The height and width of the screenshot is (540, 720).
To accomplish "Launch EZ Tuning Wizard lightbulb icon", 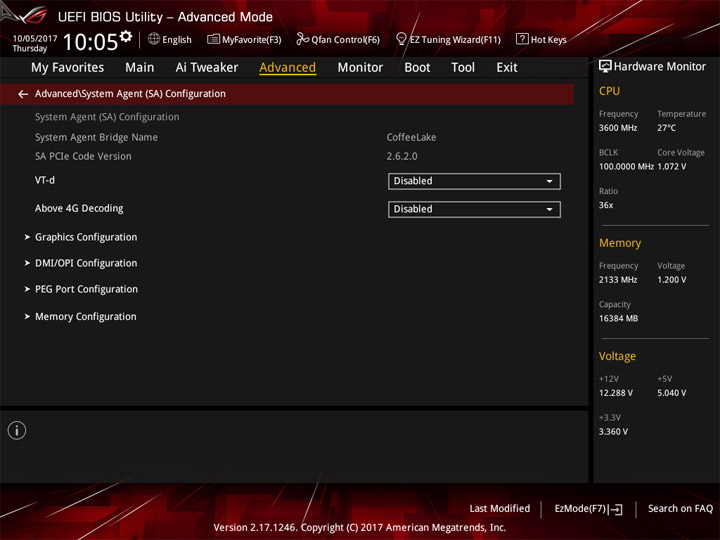I will click(401, 39).
